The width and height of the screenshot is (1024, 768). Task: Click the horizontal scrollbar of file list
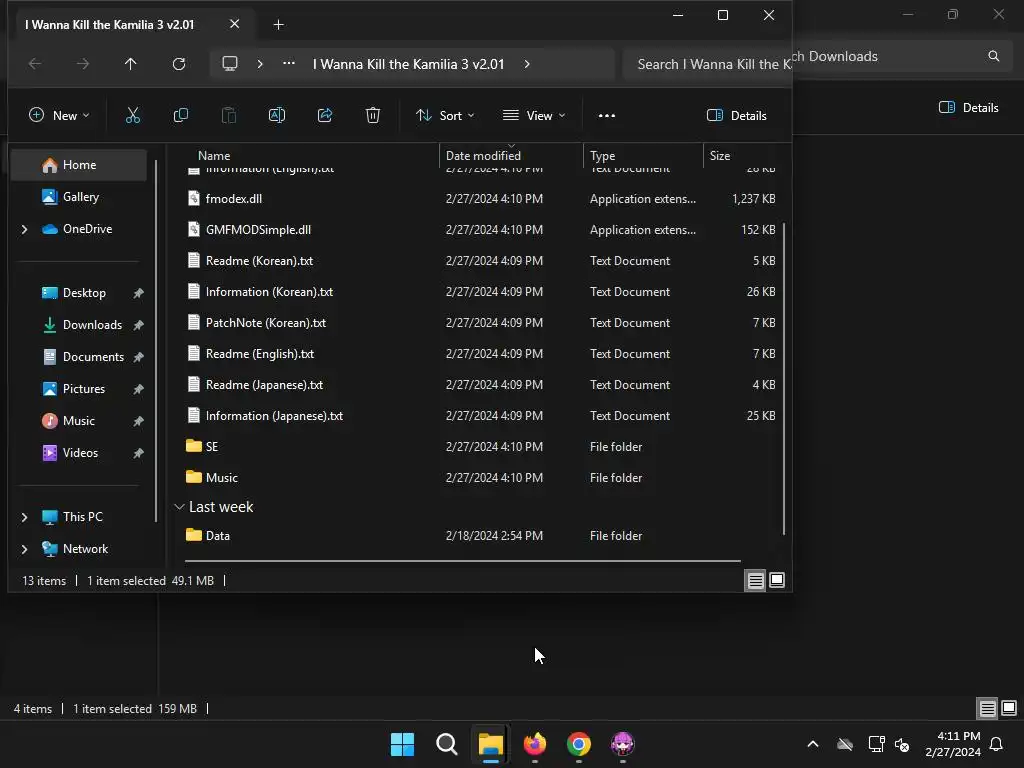click(x=462, y=560)
